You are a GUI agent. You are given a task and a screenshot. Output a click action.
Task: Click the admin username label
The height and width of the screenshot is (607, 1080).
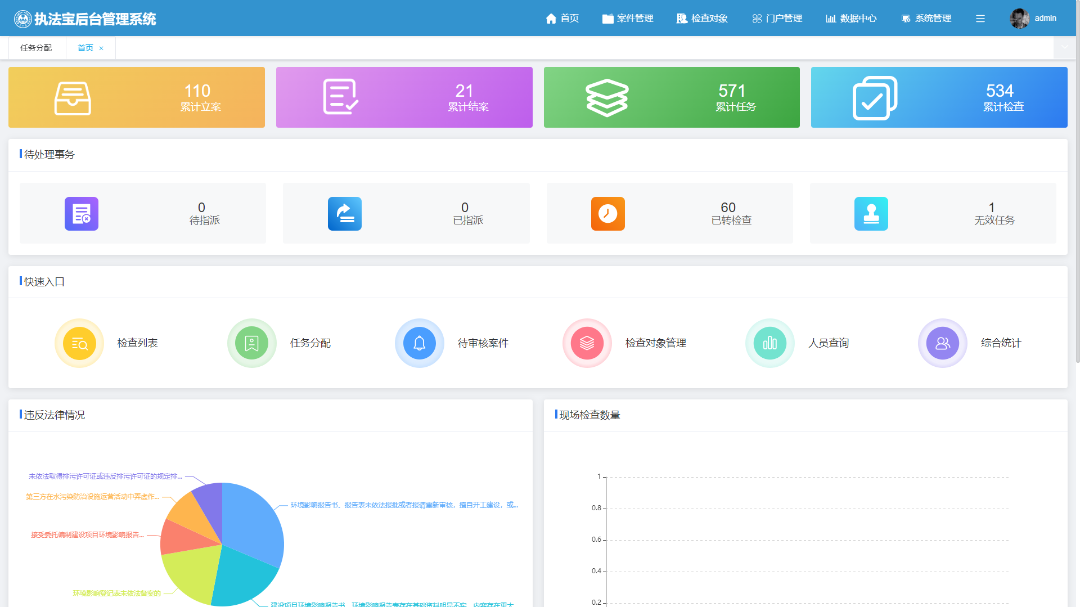pos(1045,19)
